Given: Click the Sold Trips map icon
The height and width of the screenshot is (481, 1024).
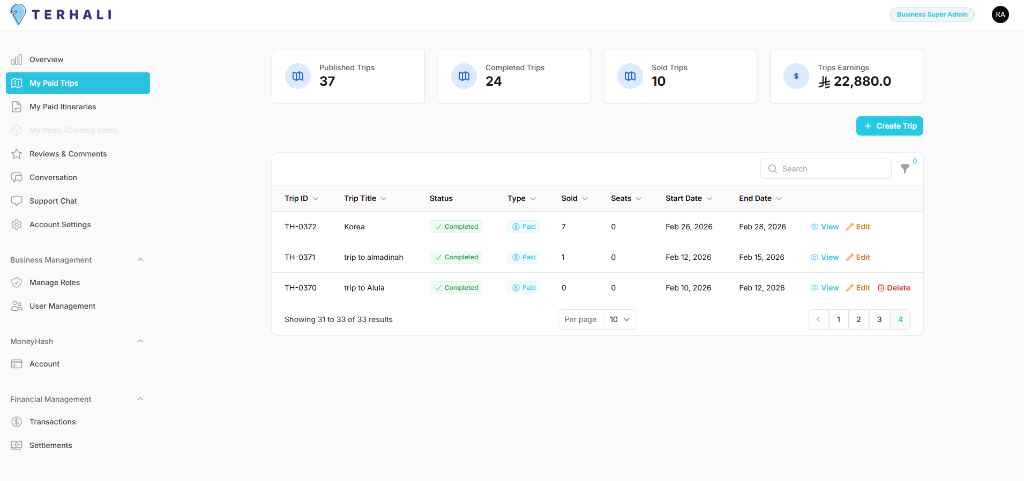Looking at the screenshot, I should [629, 76].
